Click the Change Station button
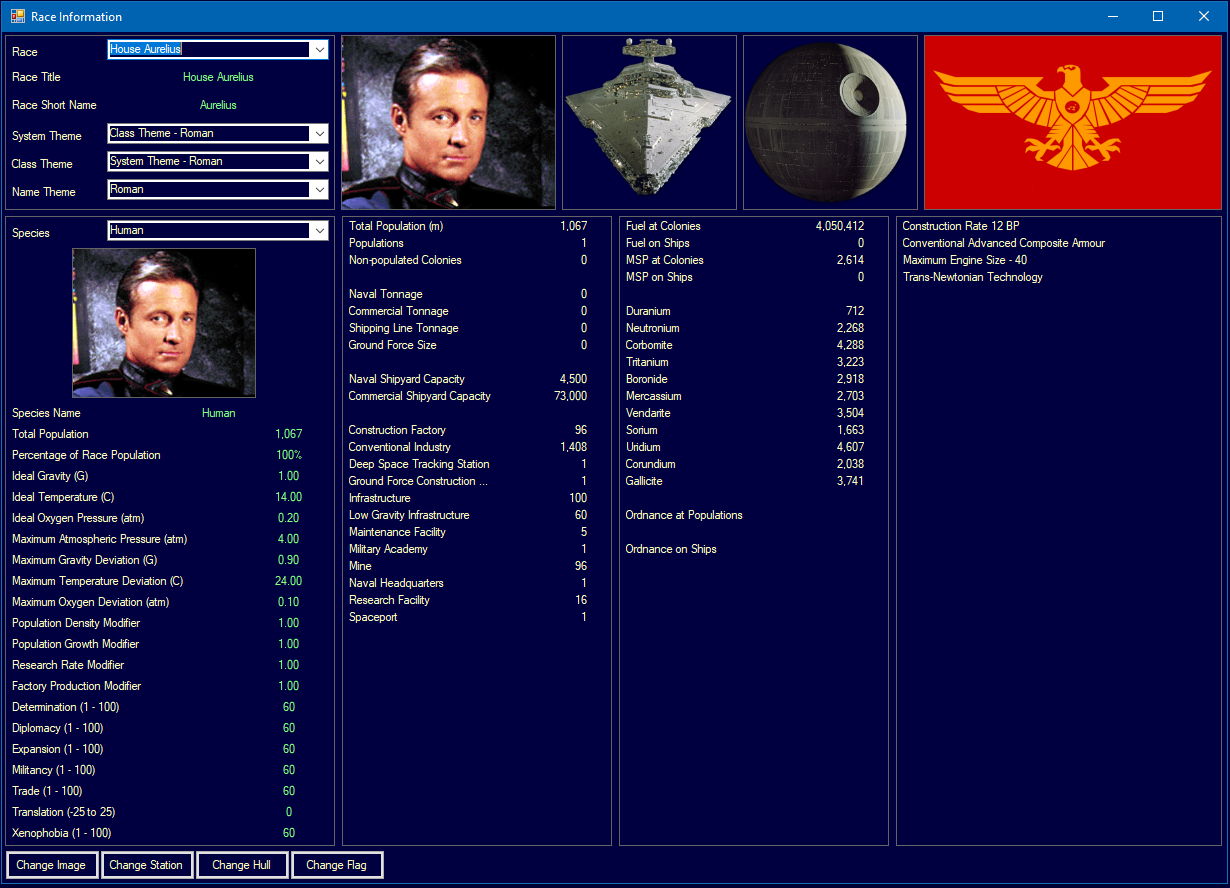The image size is (1230, 888). pos(146,865)
